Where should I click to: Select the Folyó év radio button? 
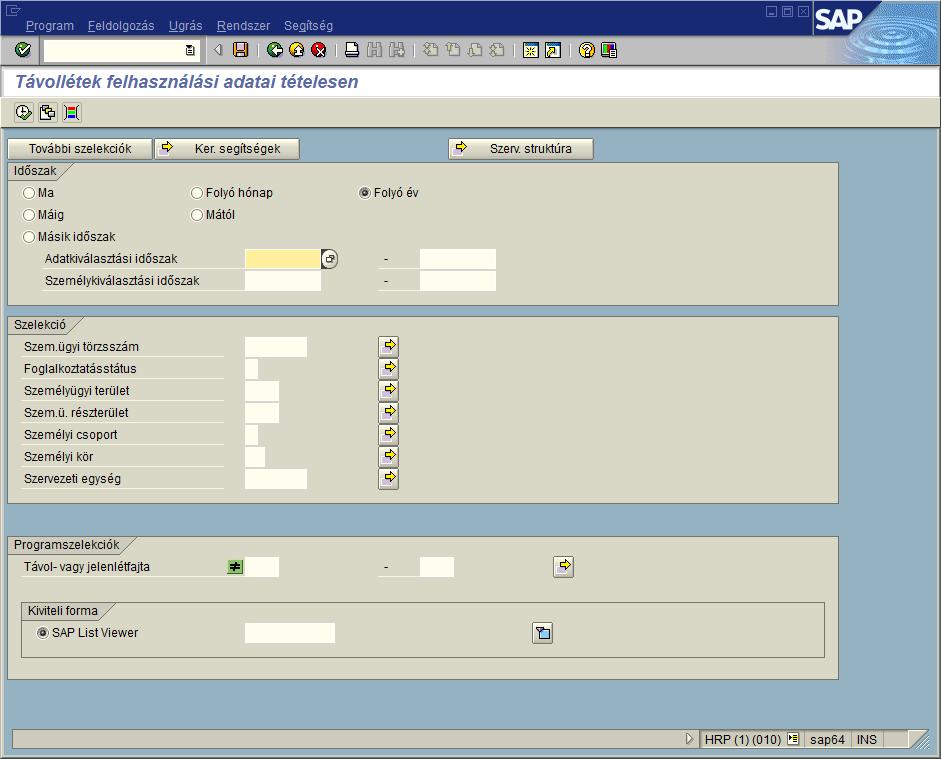coord(364,193)
